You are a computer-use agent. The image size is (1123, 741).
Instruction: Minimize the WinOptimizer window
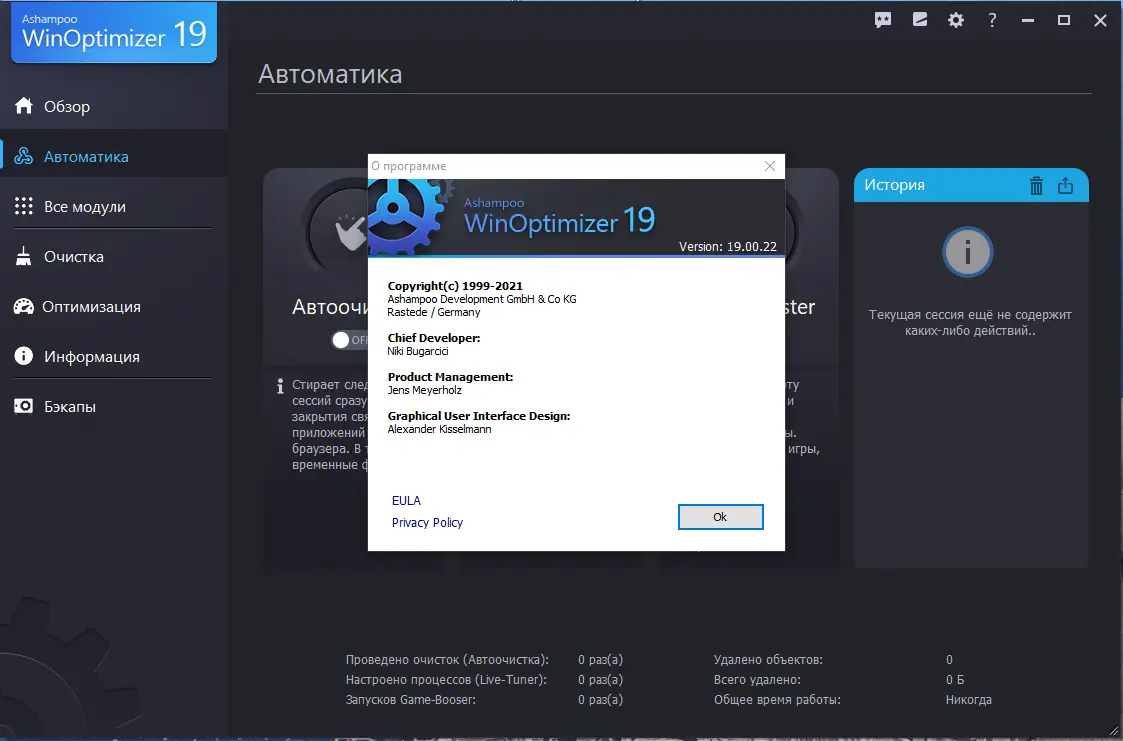pyautogui.click(x=1028, y=20)
